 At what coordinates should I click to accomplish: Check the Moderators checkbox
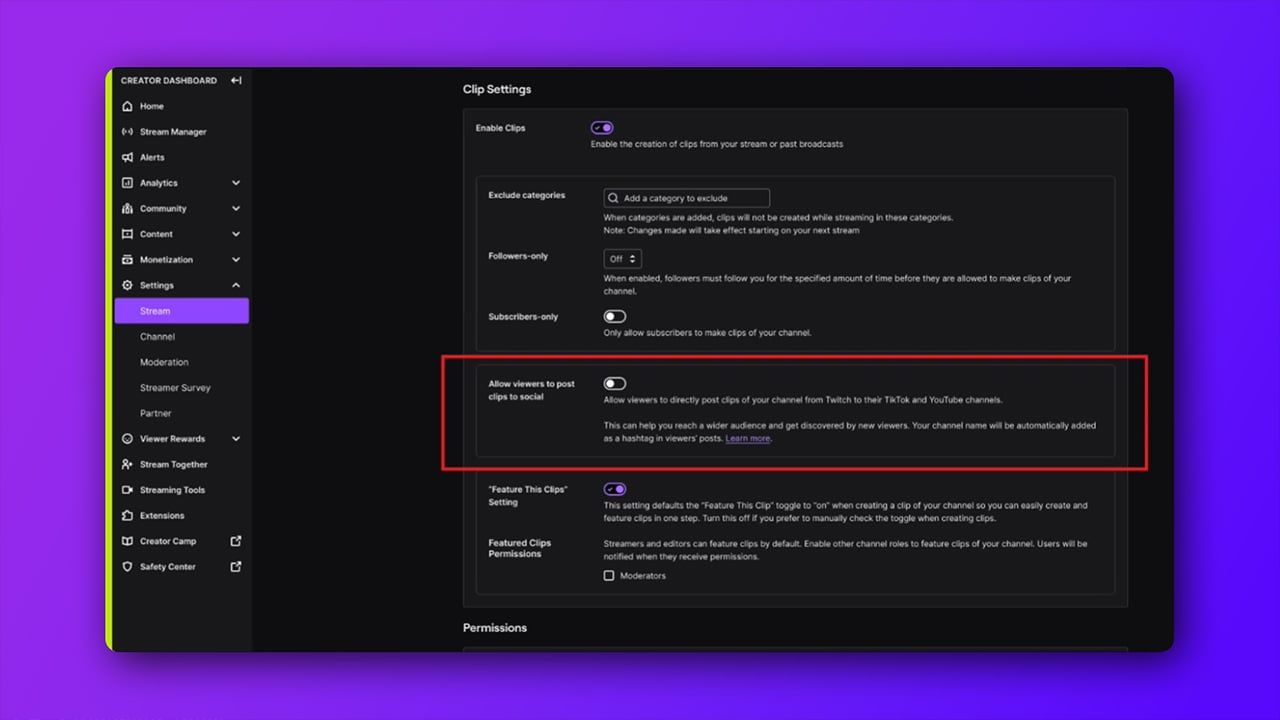point(609,576)
